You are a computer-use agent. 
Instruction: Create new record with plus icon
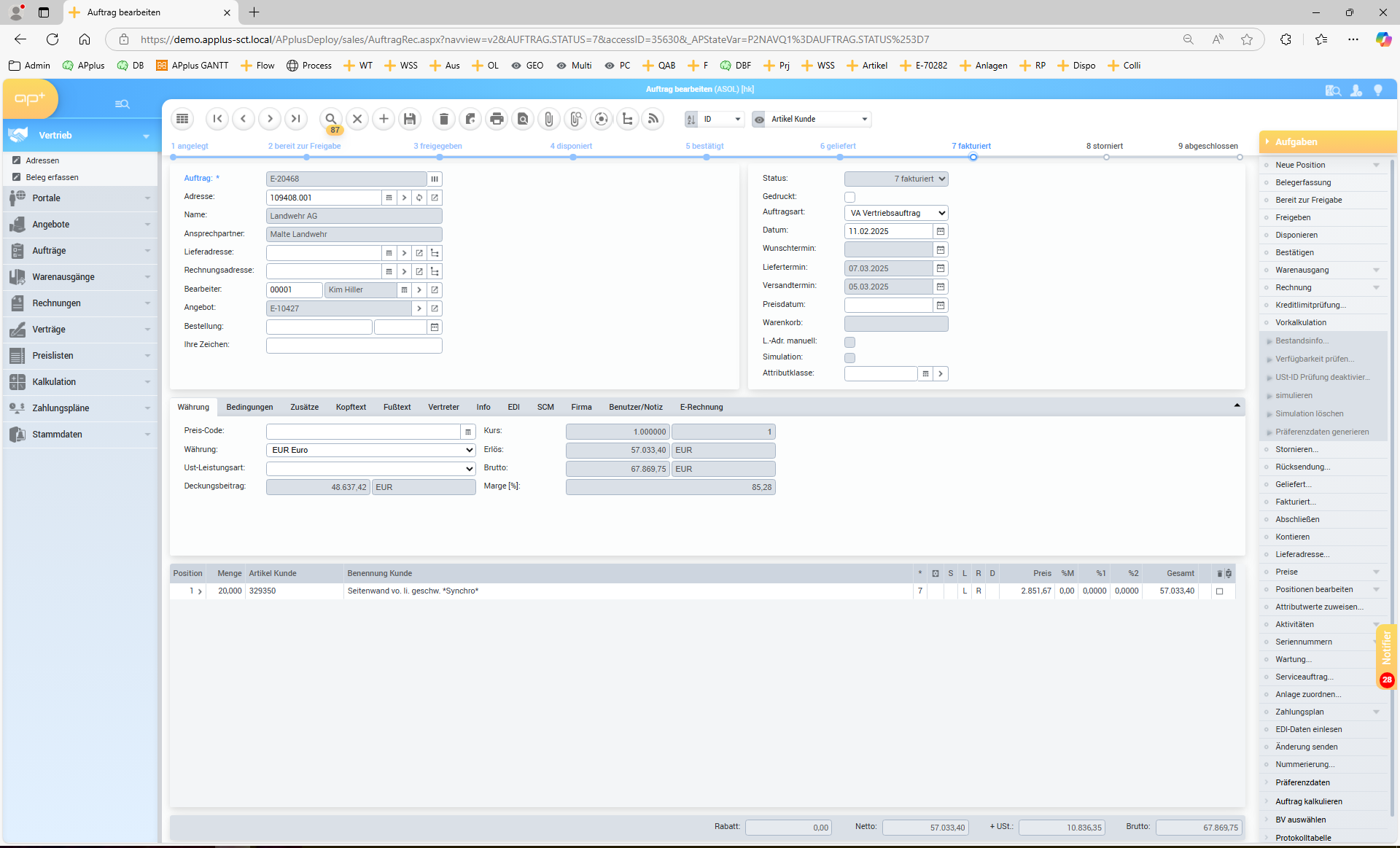(x=384, y=119)
